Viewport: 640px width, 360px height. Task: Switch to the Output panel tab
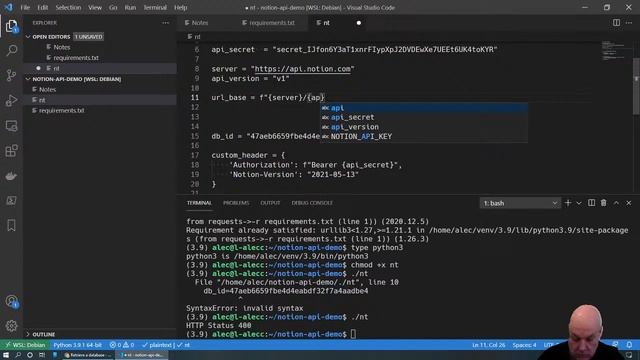[270, 203]
